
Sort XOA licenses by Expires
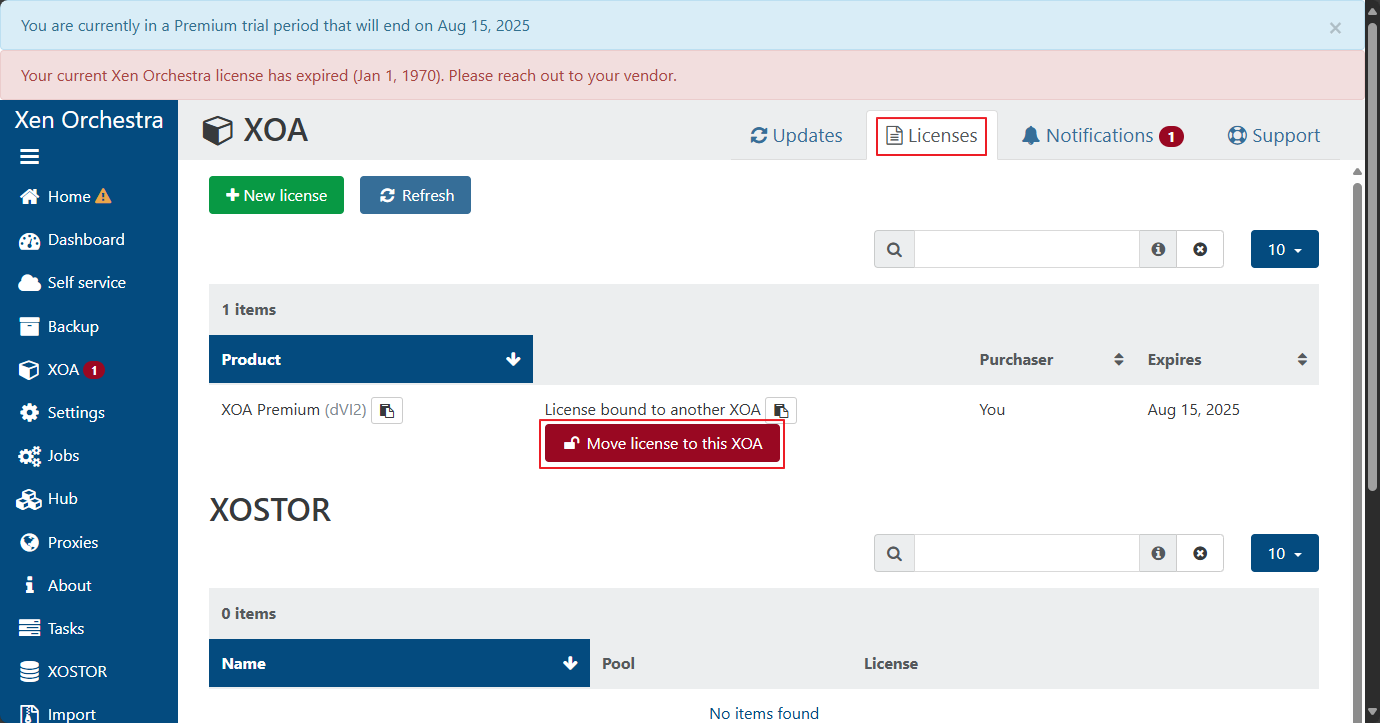[1227, 359]
